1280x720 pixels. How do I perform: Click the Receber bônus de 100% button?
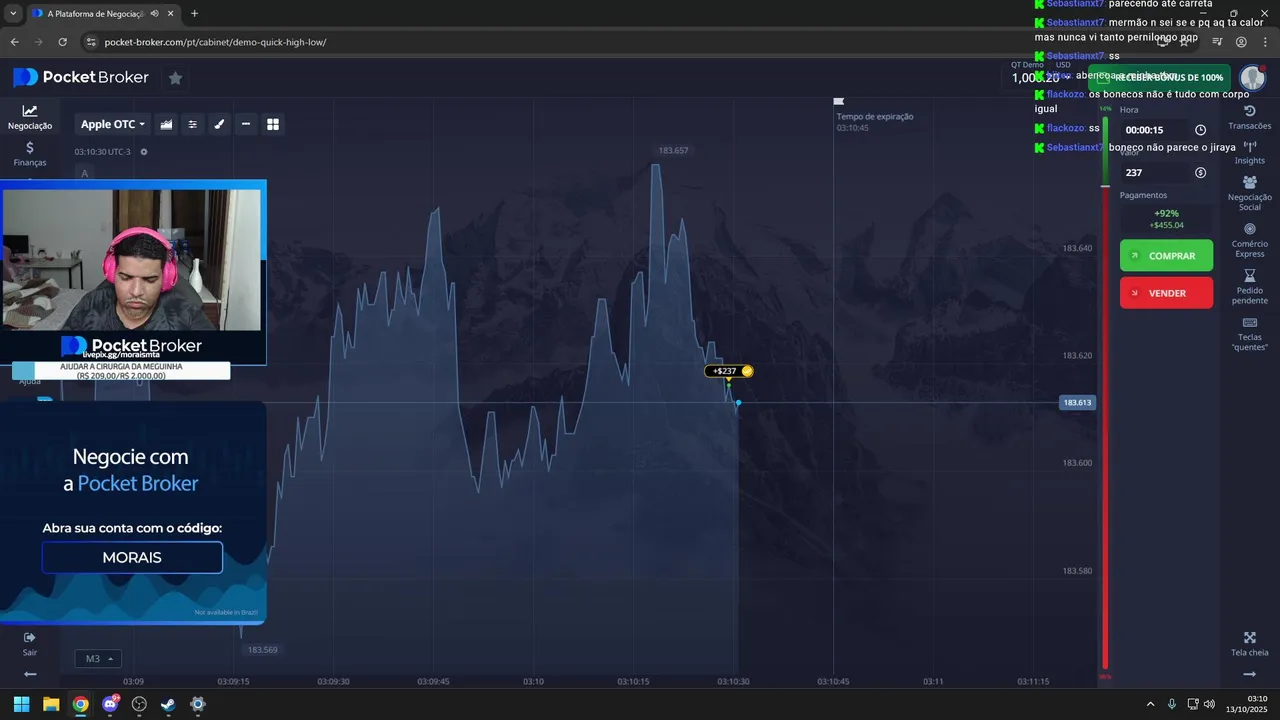(x=1160, y=77)
